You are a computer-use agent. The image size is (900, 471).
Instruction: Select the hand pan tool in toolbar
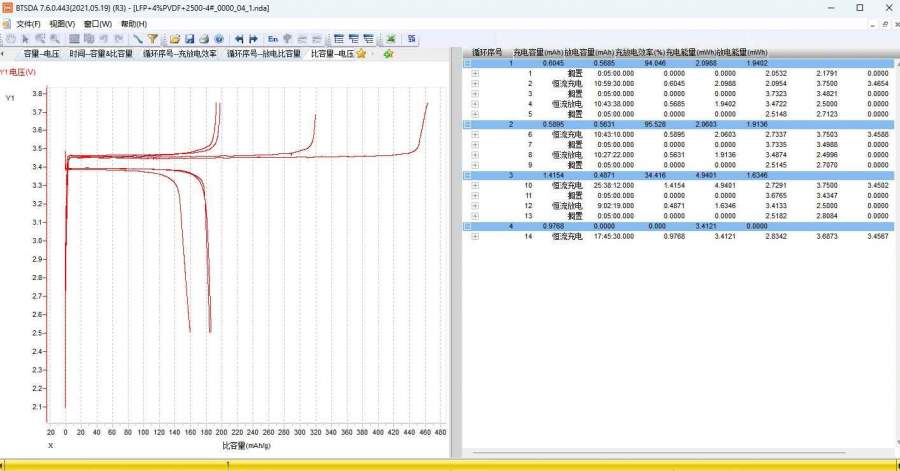(x=10, y=39)
